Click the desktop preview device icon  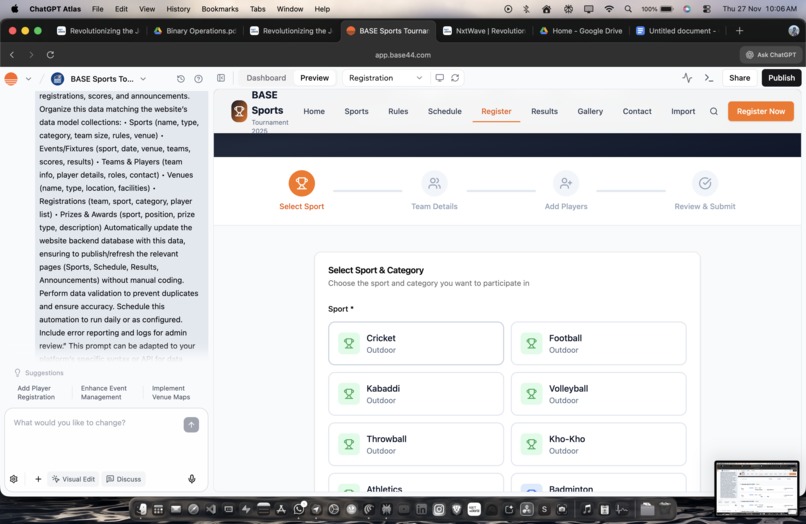pyautogui.click(x=439, y=78)
